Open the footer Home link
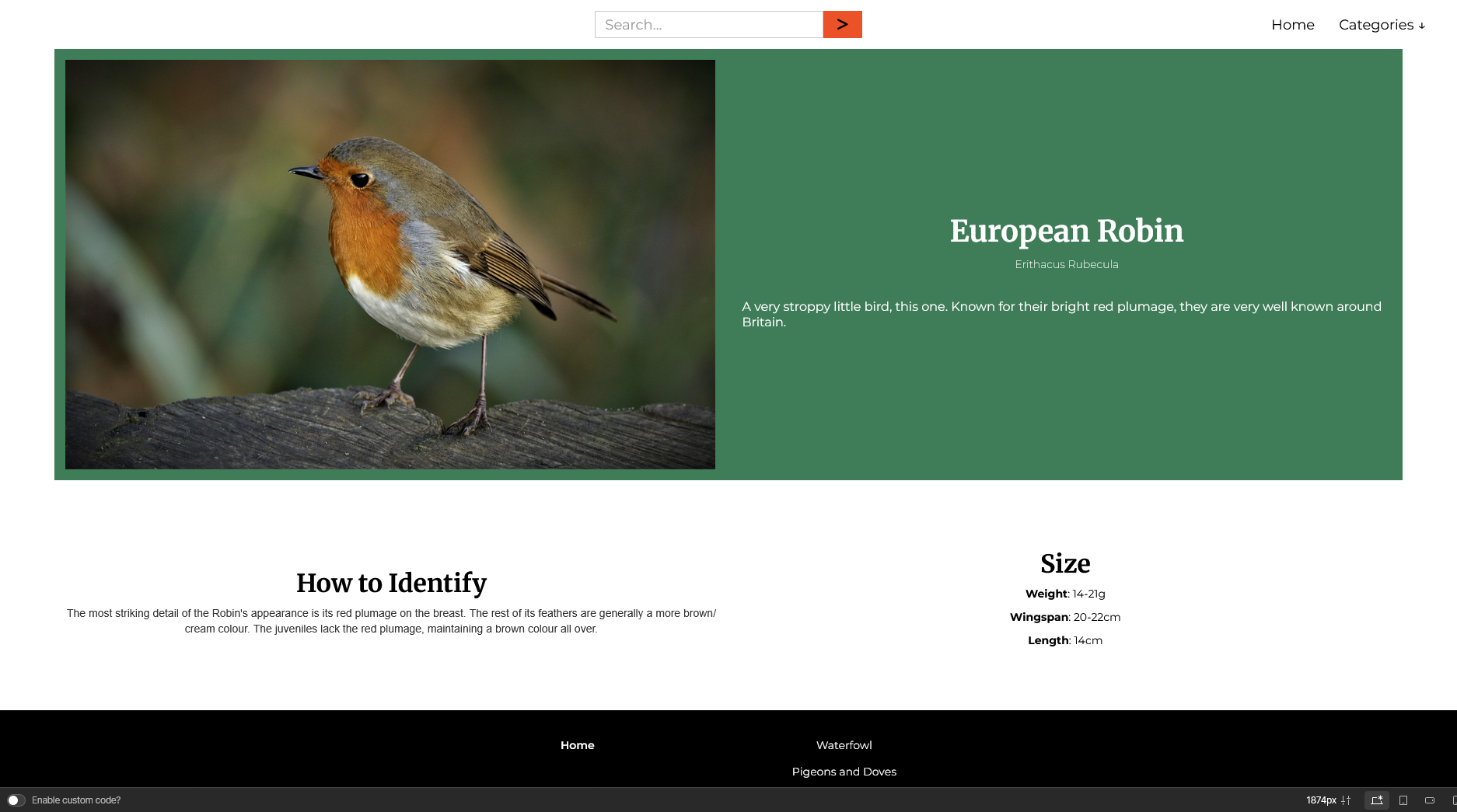The width and height of the screenshot is (1457, 812). [577, 745]
